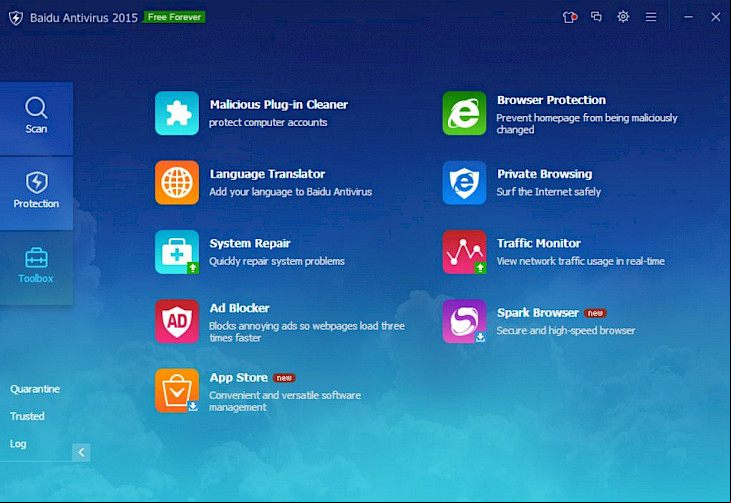This screenshot has height=503, width=731.
Task: Click the 'new' badge beside Spark Browser
Action: (595, 313)
